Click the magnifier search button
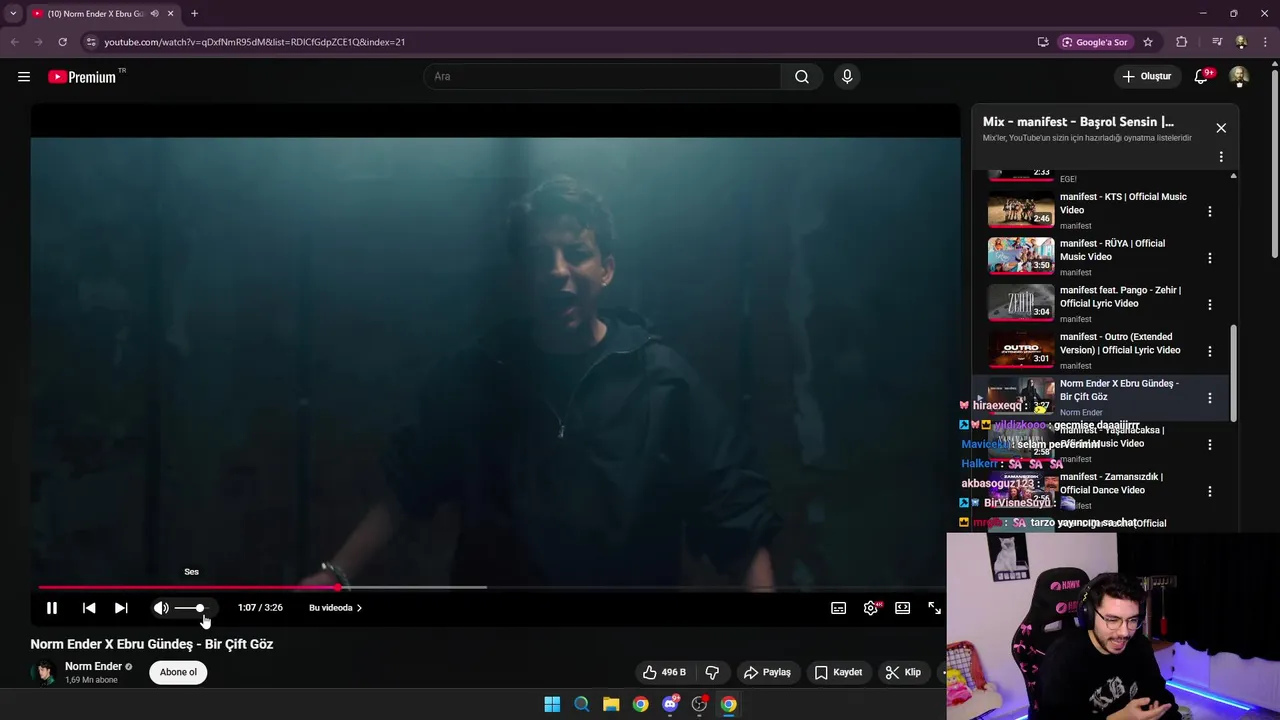The width and height of the screenshot is (1280, 720). tap(802, 77)
